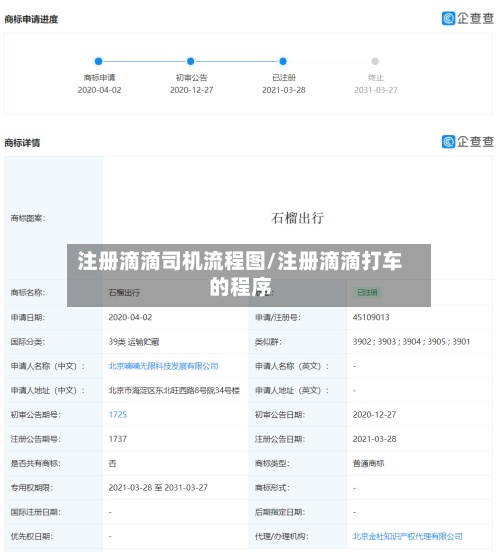Click date 2020-12-27 under 初审公告 in timeline

tap(192, 90)
